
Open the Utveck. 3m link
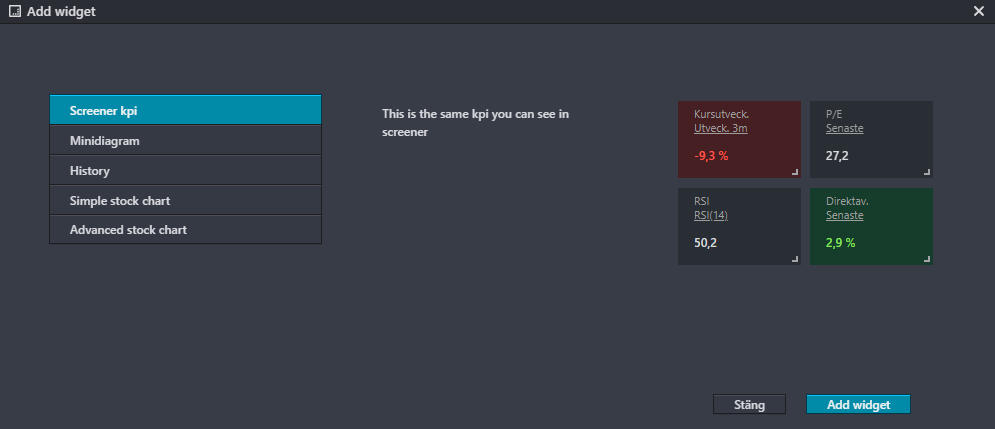point(721,129)
